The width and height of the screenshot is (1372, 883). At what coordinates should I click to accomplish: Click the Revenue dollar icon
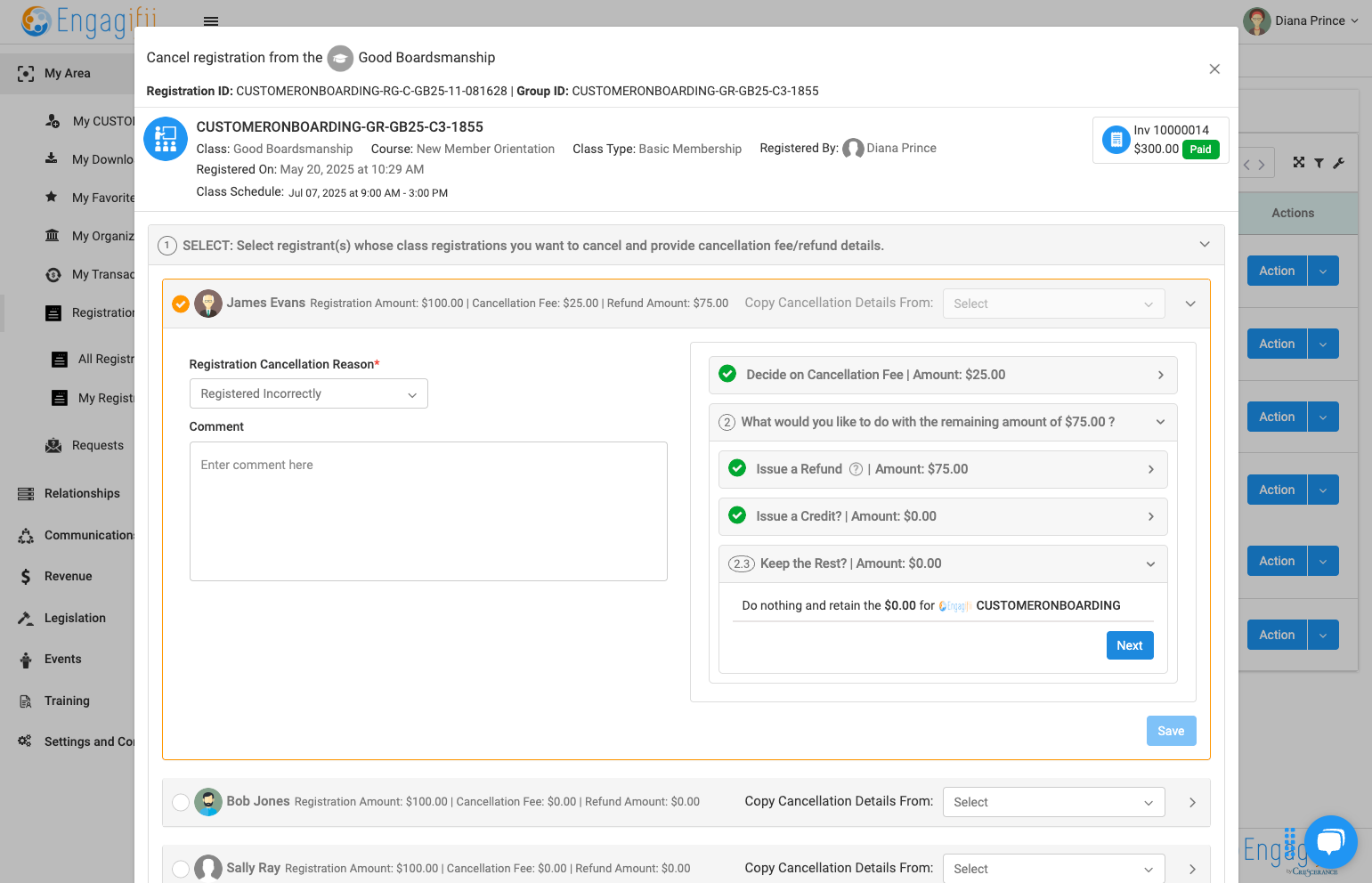coord(26,577)
